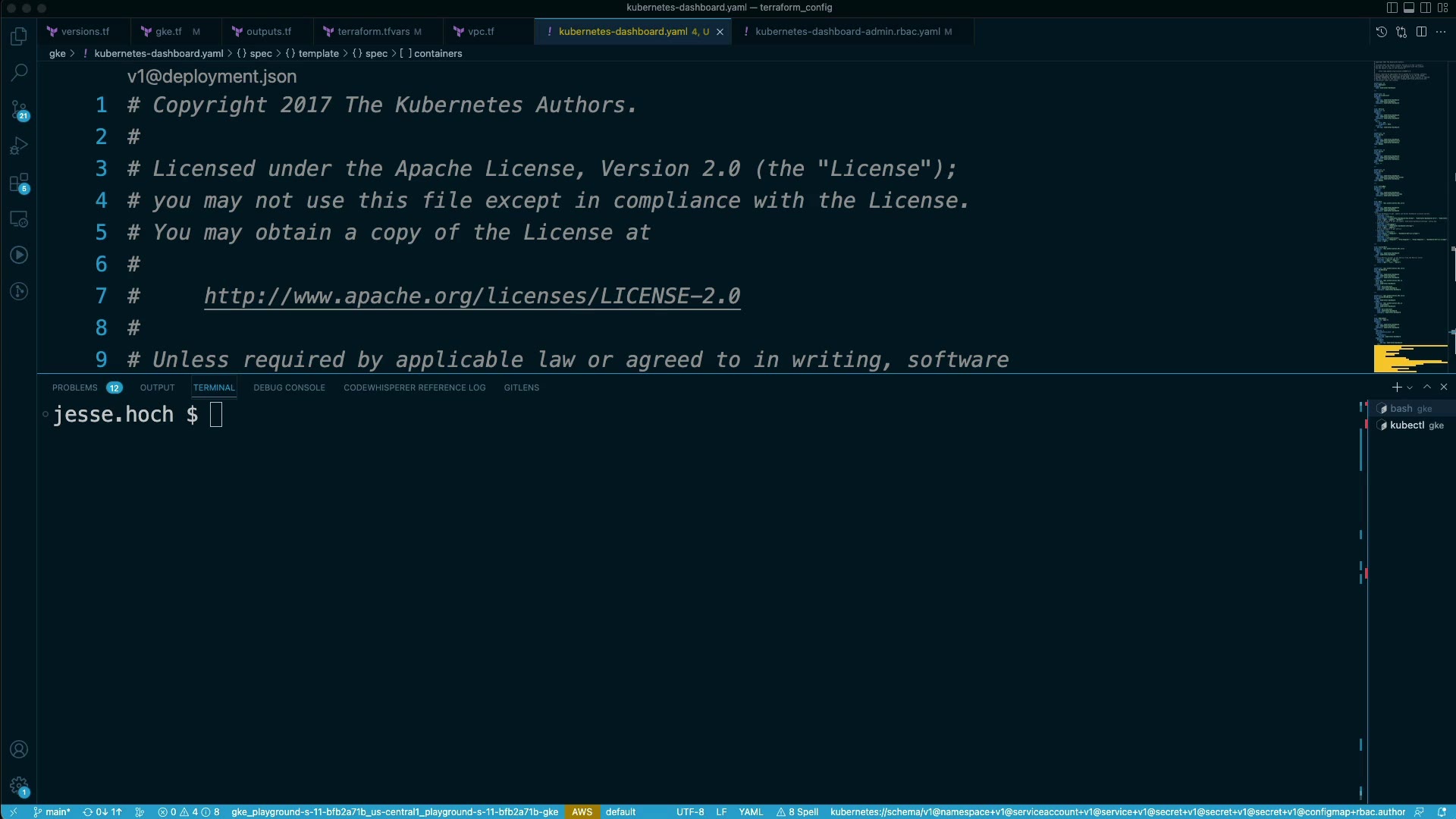Open the Explorer files view
Screen dimensions: 1456x819
click(x=19, y=36)
